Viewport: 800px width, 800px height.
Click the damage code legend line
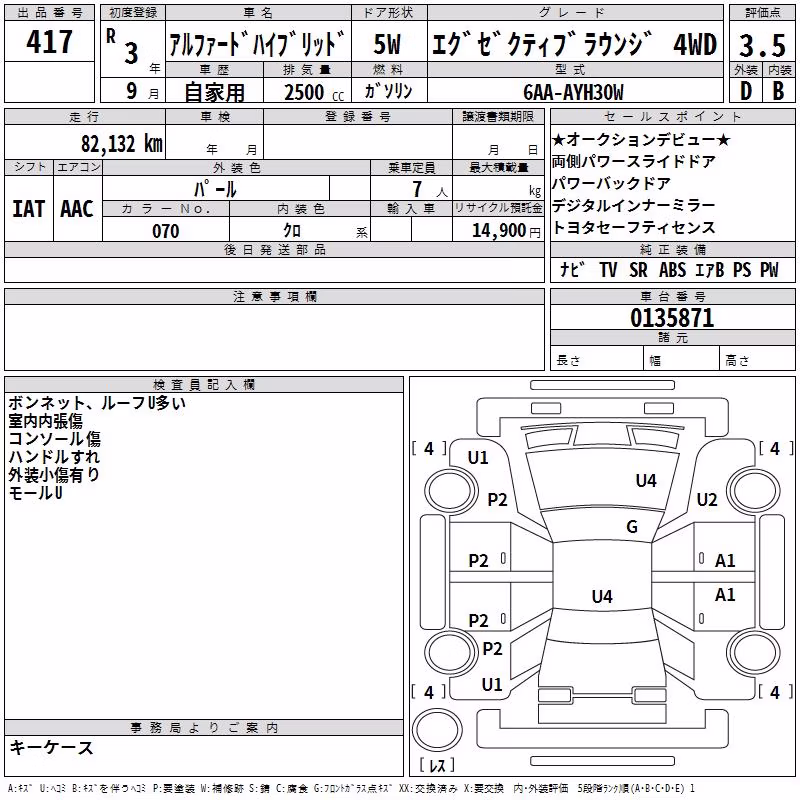pyautogui.click(x=351, y=789)
